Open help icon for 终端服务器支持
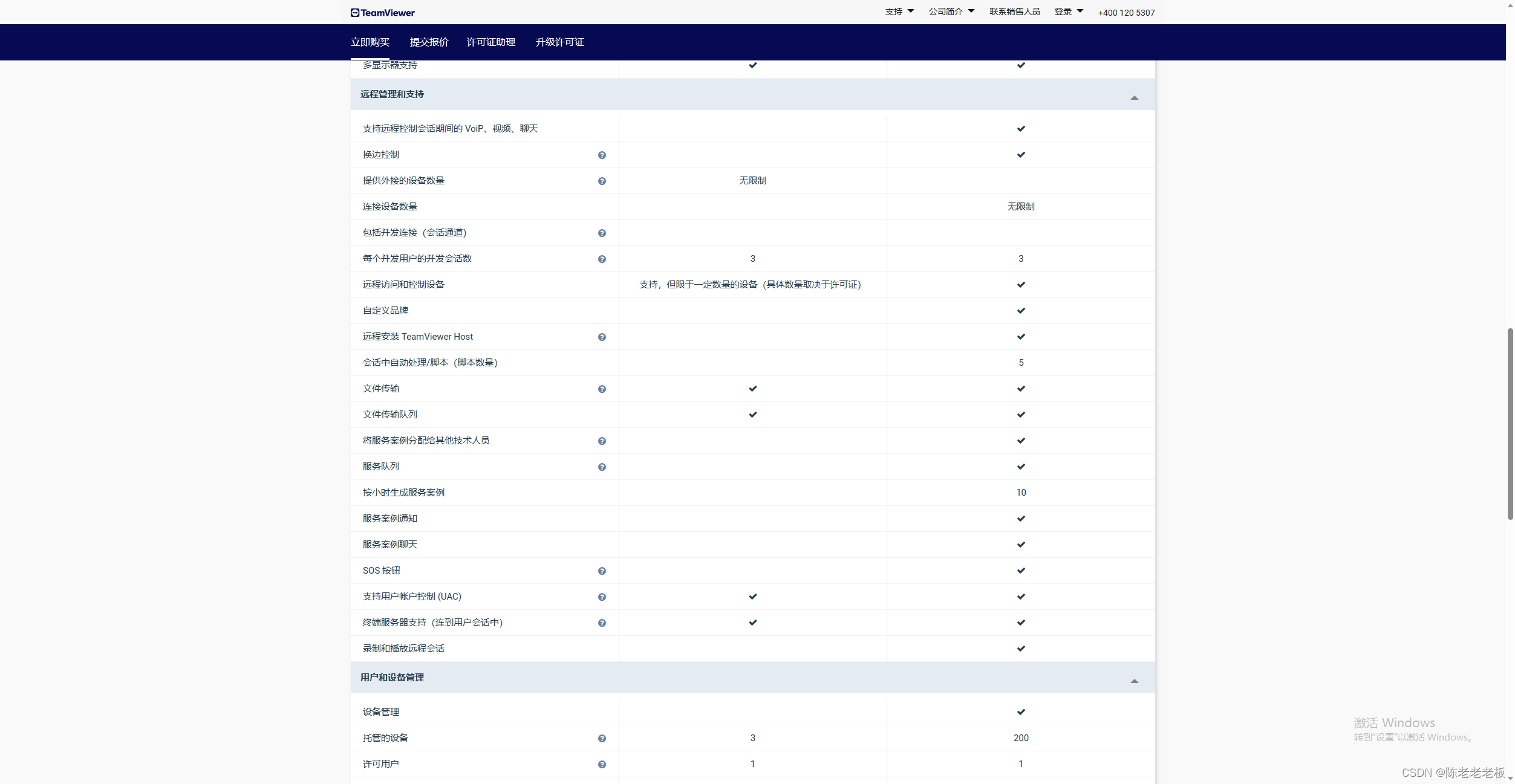The height and width of the screenshot is (784, 1515). click(x=602, y=623)
